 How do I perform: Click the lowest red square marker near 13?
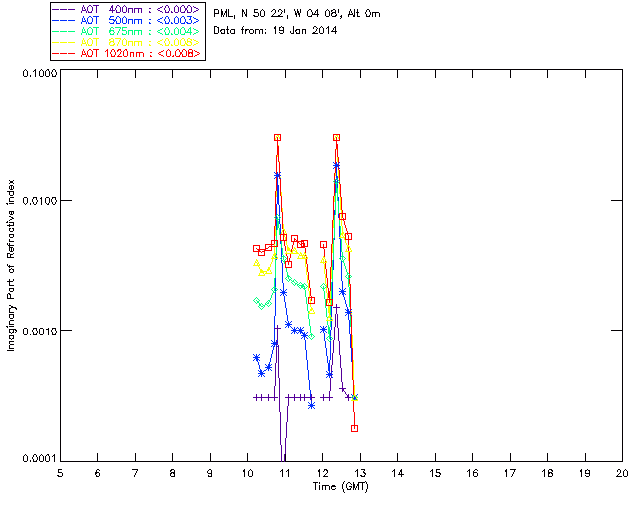point(354,428)
